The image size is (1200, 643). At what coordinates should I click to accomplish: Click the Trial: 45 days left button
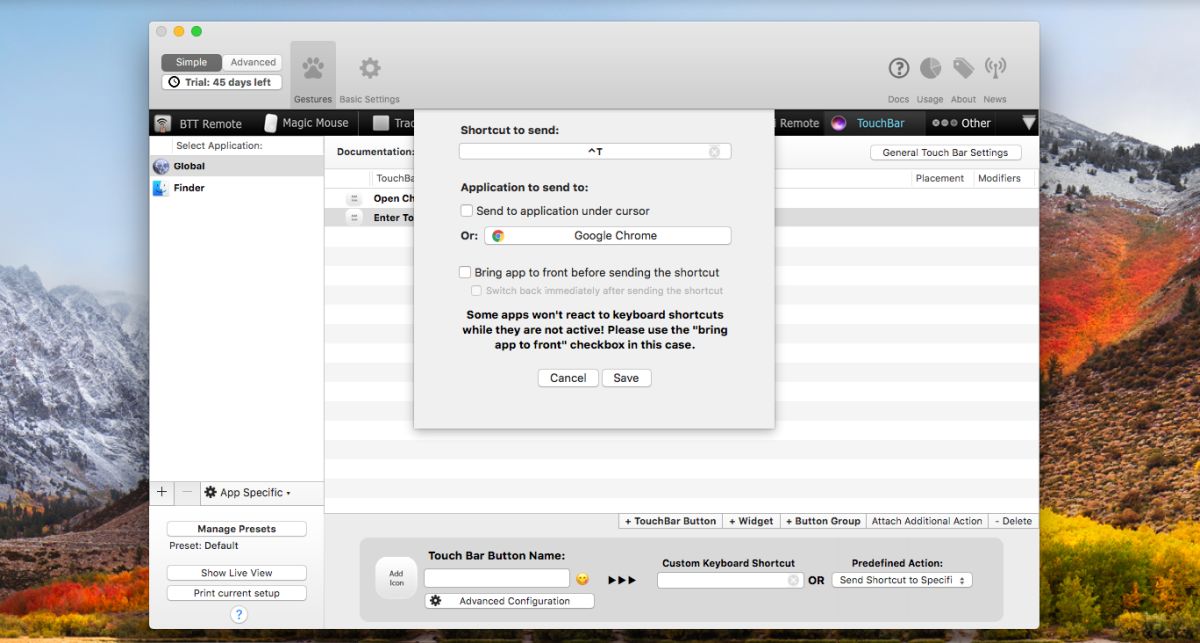222,82
